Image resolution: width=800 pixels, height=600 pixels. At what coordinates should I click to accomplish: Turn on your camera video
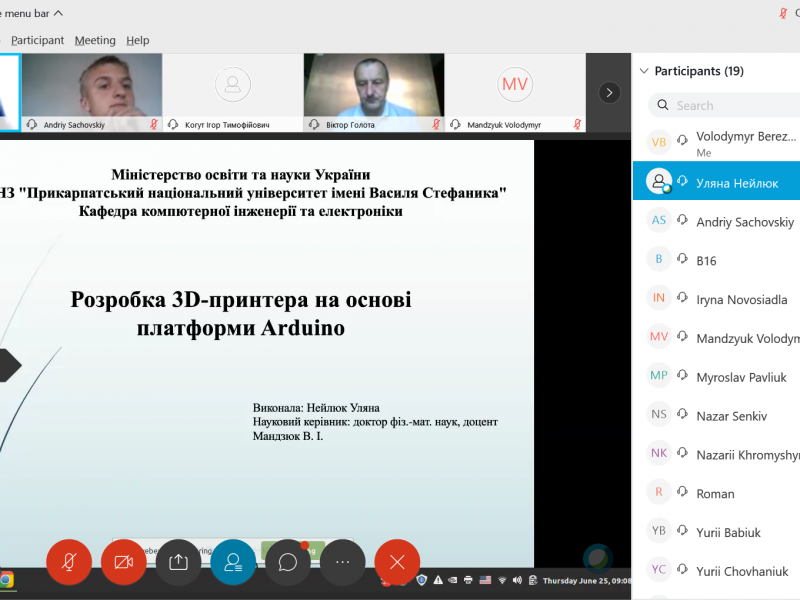click(124, 562)
